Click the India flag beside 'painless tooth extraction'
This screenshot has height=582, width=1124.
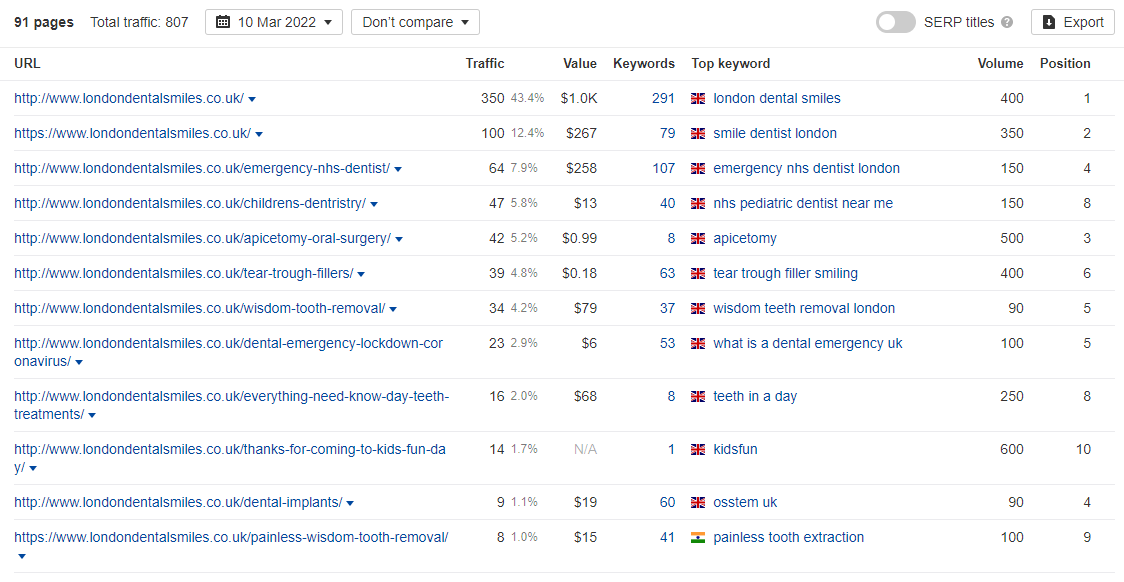pos(698,538)
